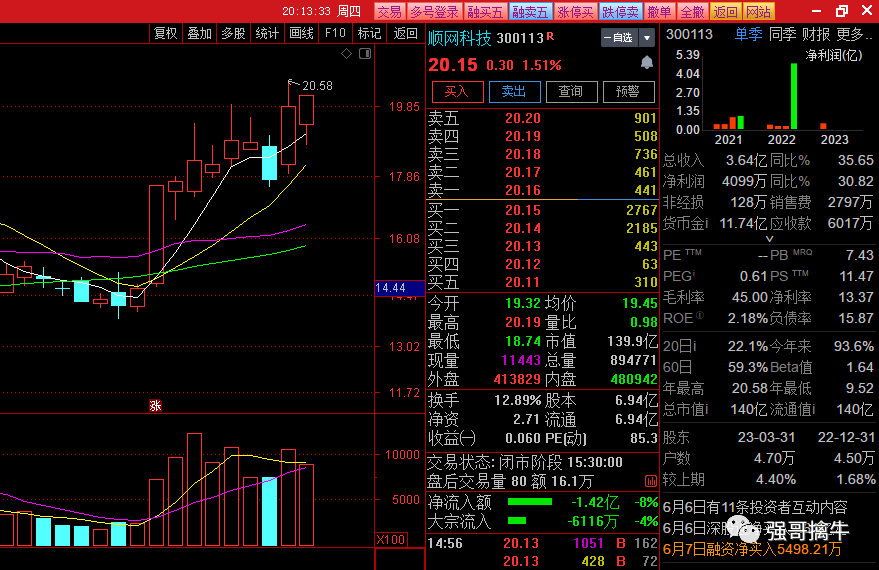Click the 涨 marker below the candlestick chart
The image size is (879, 570).
click(155, 405)
